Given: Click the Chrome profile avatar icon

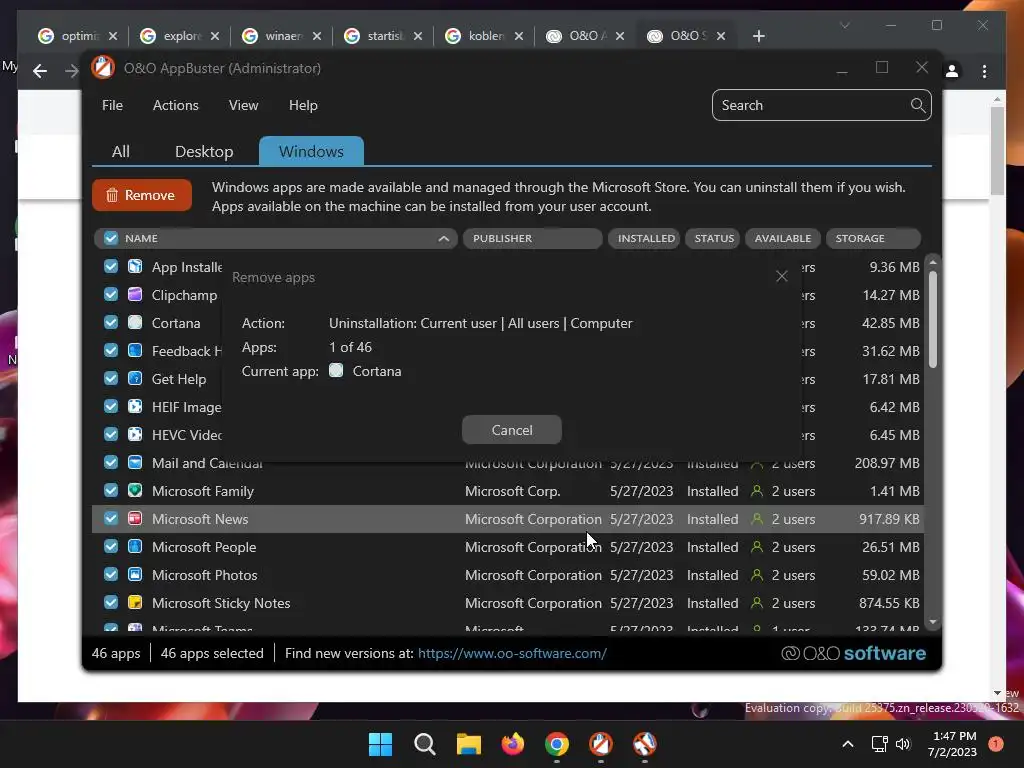Looking at the screenshot, I should pos(952,71).
